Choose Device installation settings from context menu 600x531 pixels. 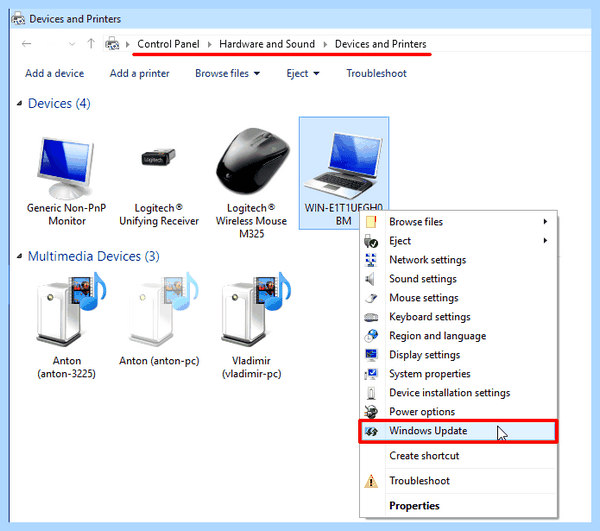click(458, 393)
